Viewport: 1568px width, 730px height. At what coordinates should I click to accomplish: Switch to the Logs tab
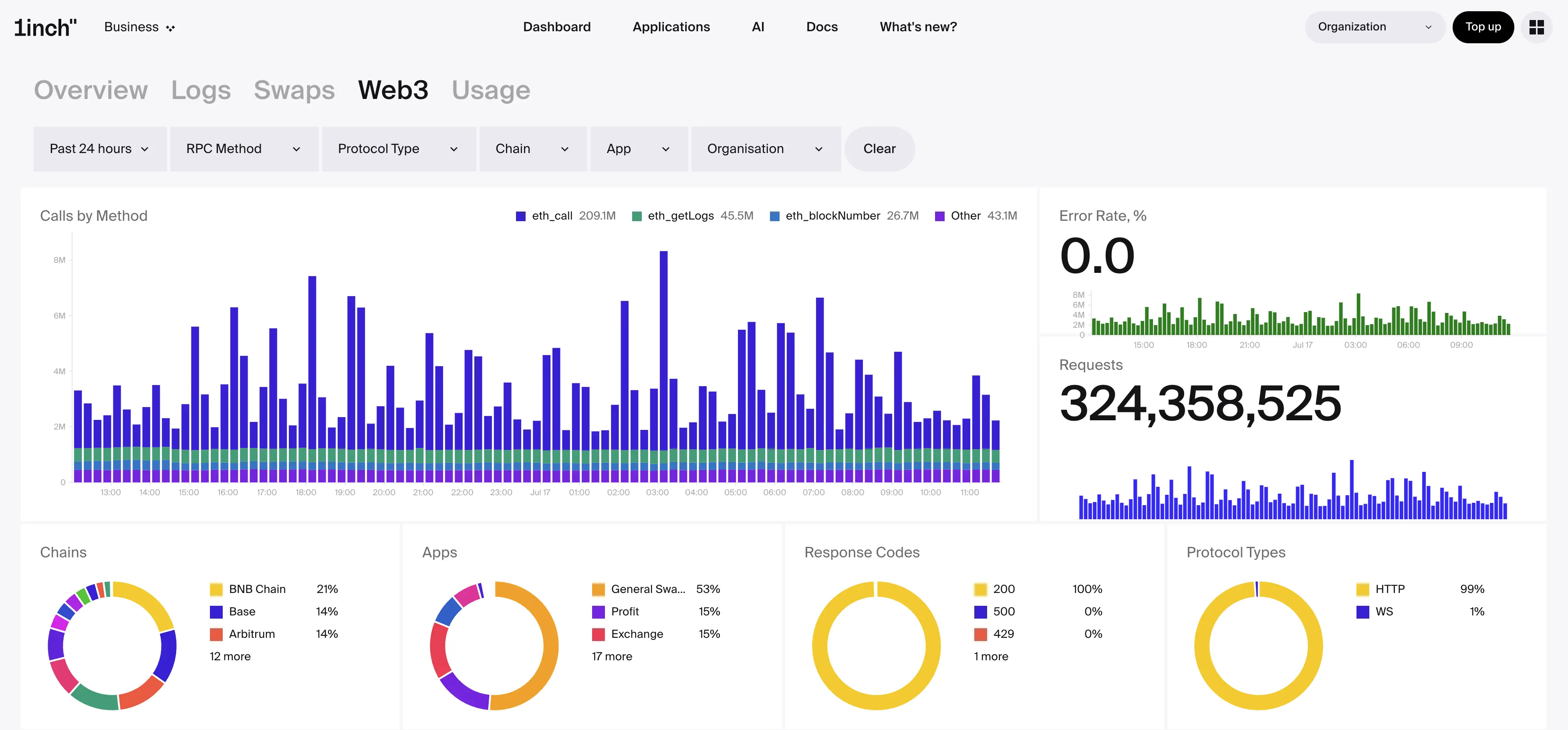pos(201,90)
